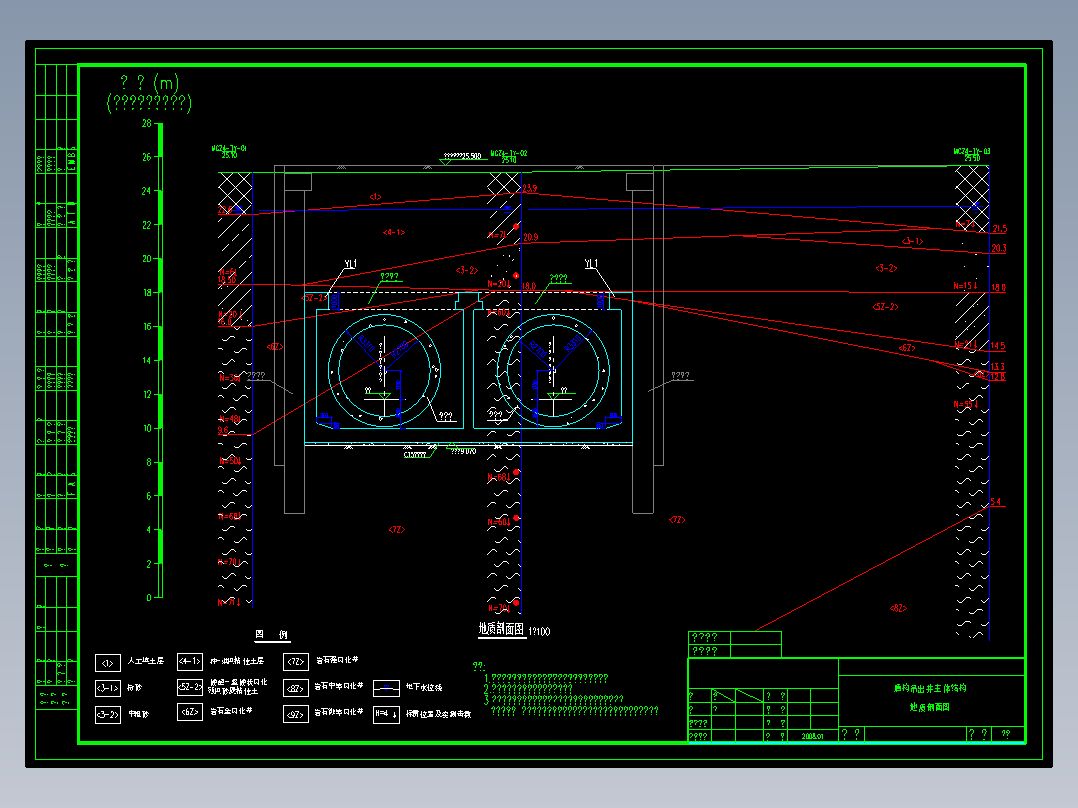
Task: Select borehole label MCZ4-JY-01
Action: [229, 148]
